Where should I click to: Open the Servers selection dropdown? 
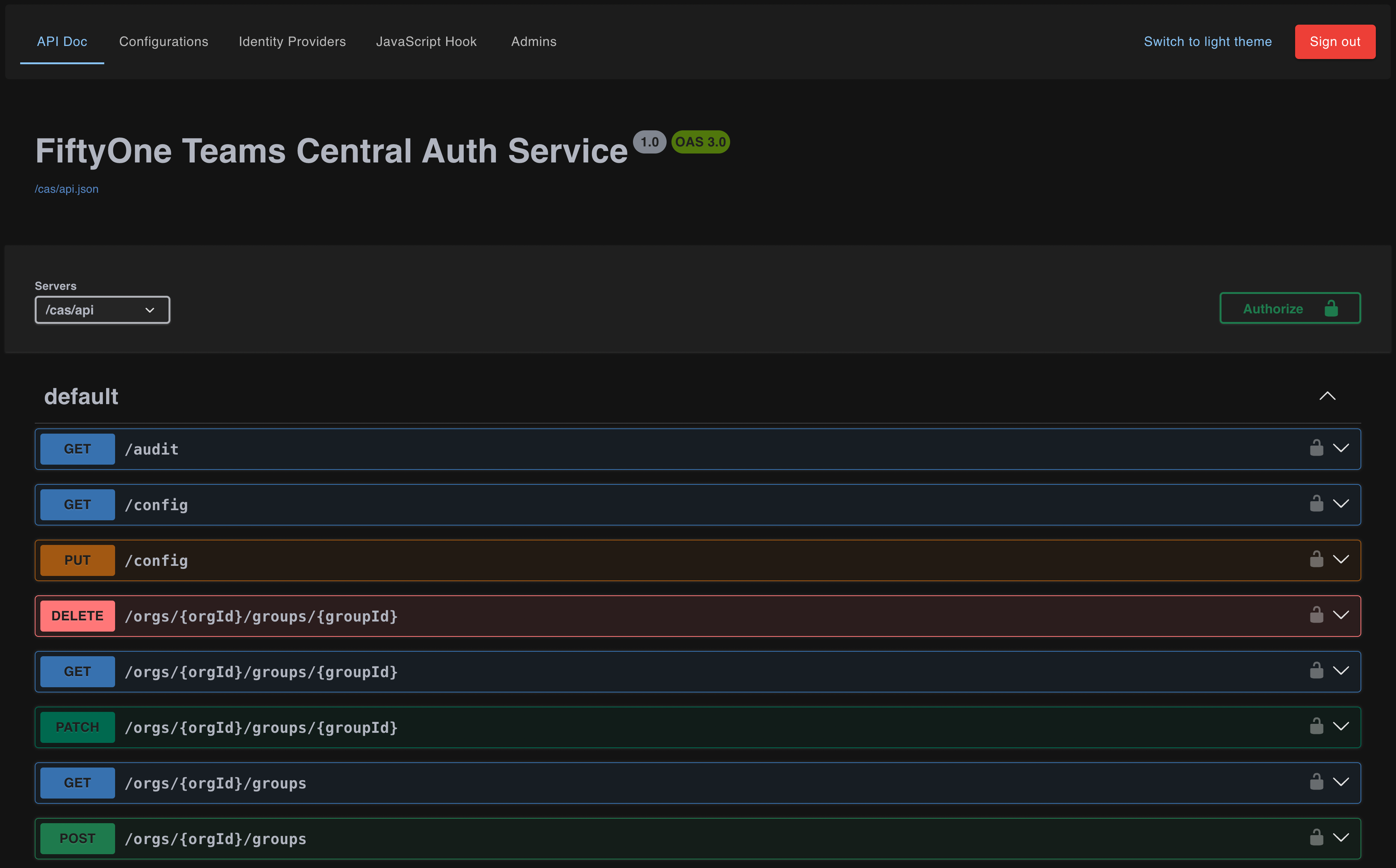[102, 309]
